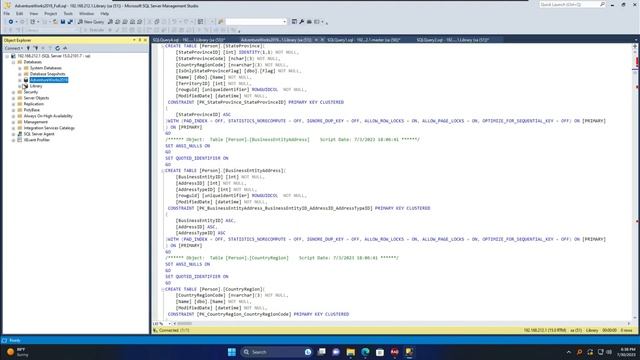Close the Object Explorer panel
This screenshot has height=360, width=640.
click(145, 40)
